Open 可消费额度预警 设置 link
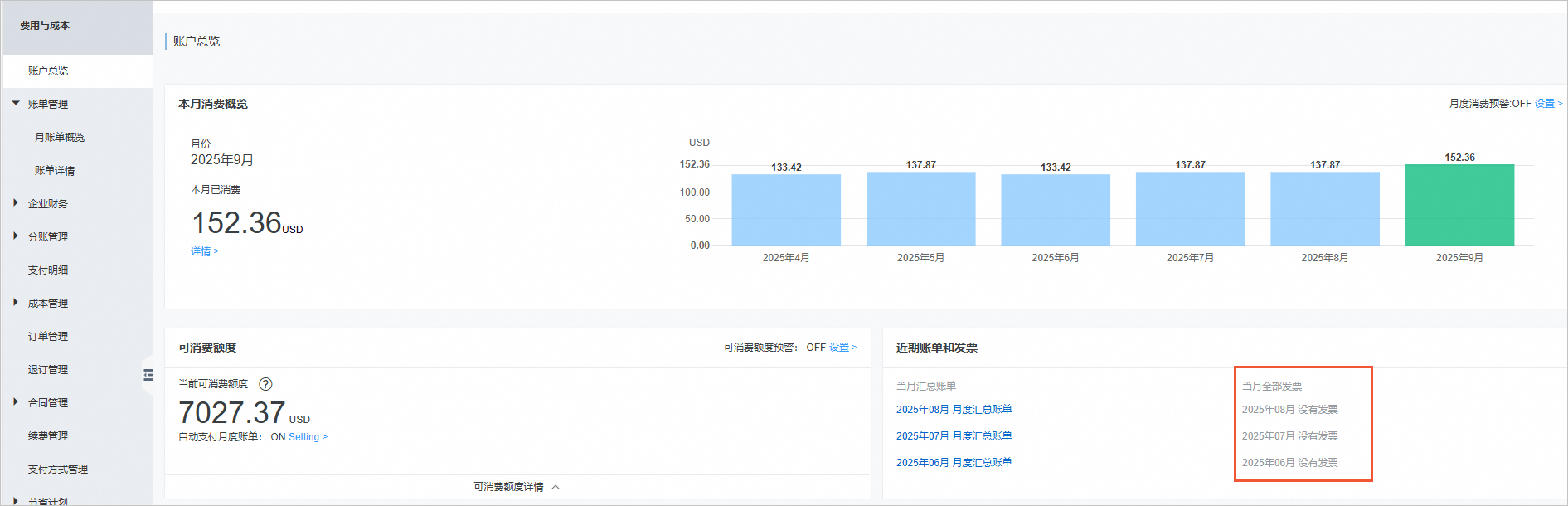 [x=842, y=348]
